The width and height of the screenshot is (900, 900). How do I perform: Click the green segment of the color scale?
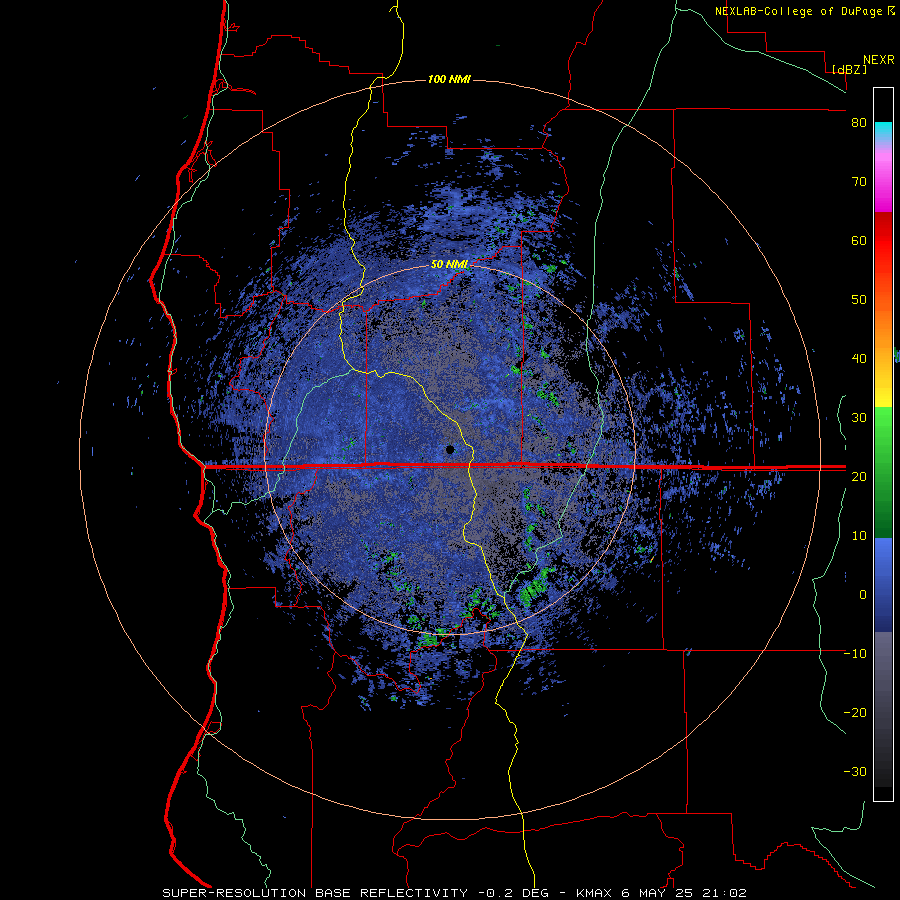[883, 472]
